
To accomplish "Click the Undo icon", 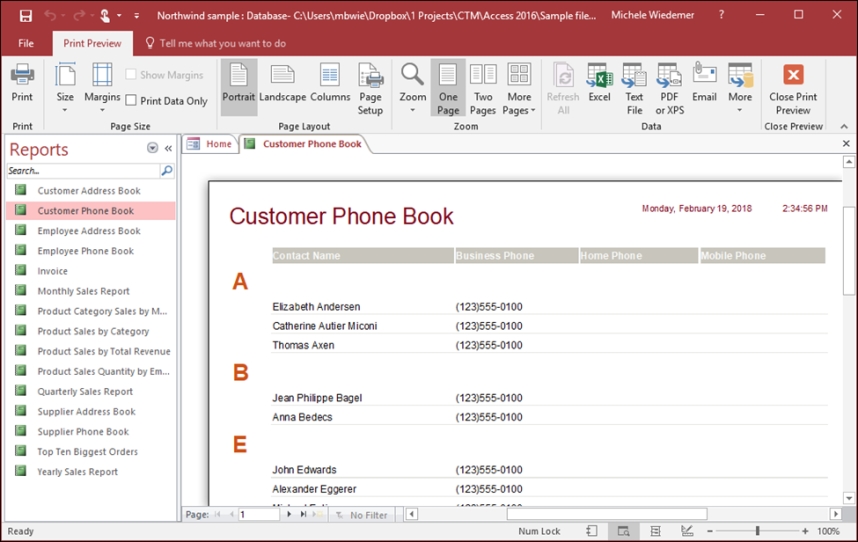I will tap(50, 16).
